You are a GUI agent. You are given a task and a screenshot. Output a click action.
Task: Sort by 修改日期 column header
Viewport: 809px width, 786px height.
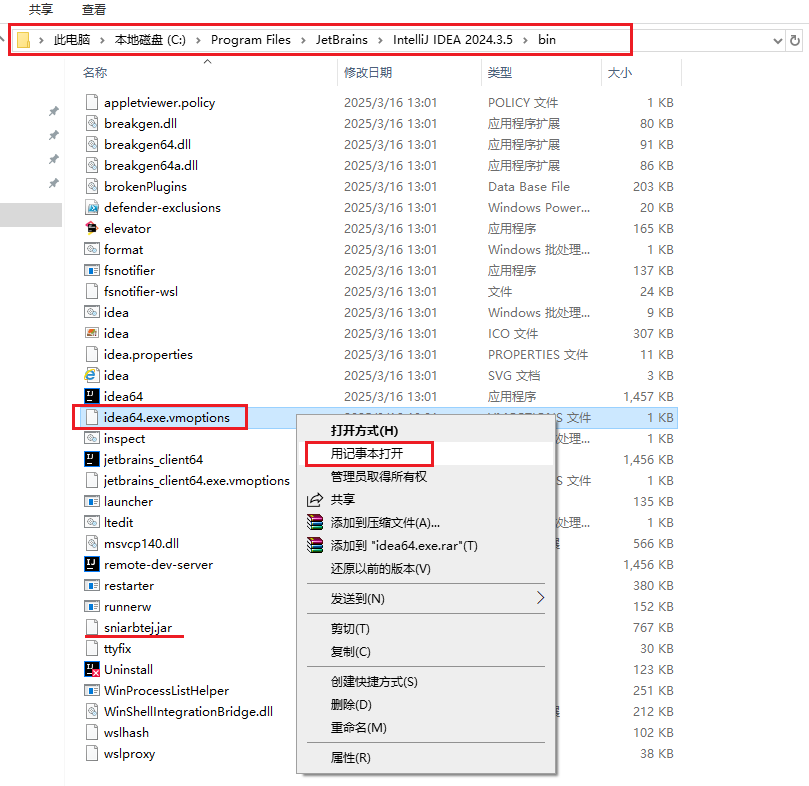click(368, 72)
